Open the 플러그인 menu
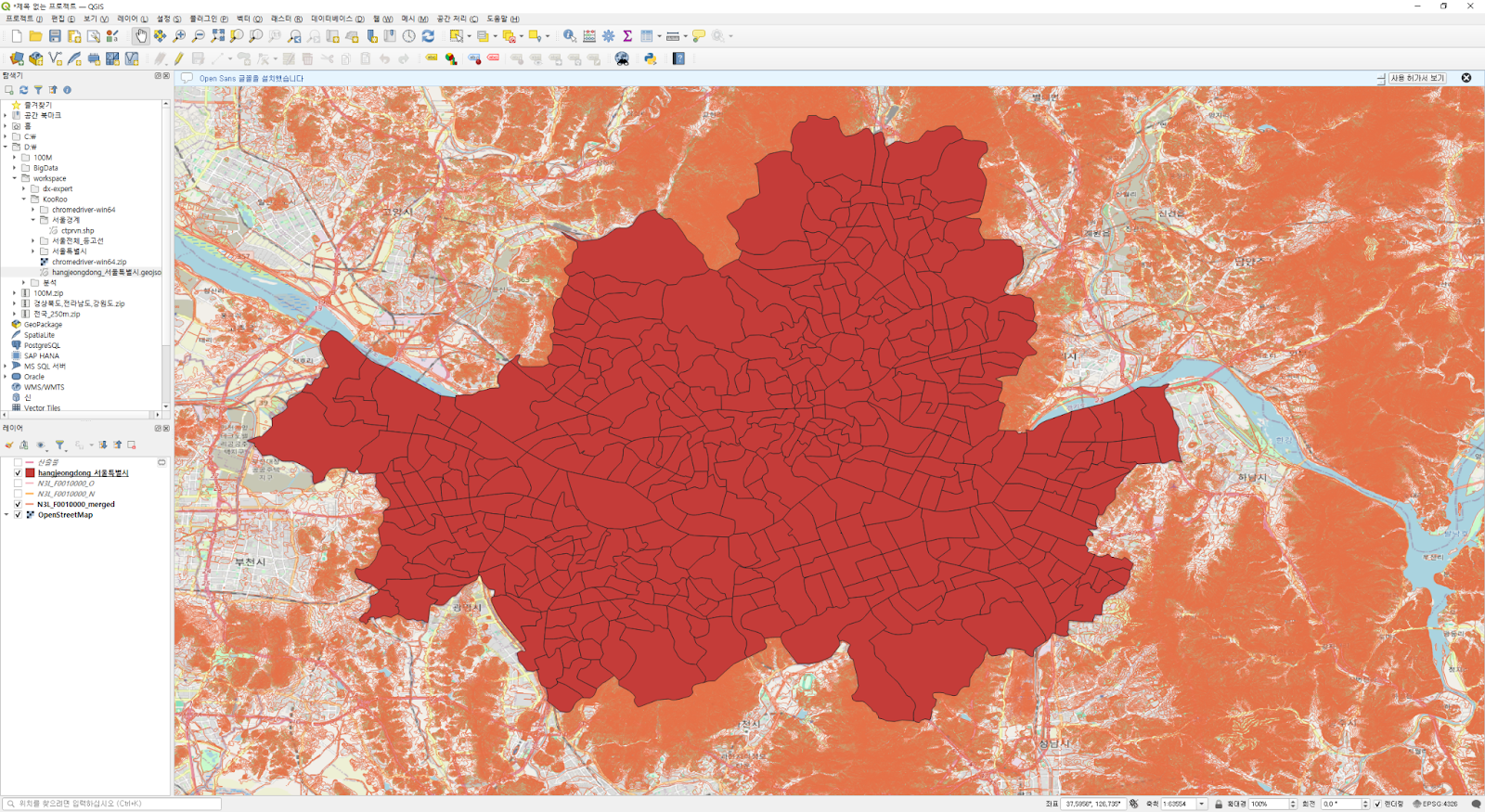Image resolution: width=1485 pixels, height=812 pixels. (x=208, y=19)
